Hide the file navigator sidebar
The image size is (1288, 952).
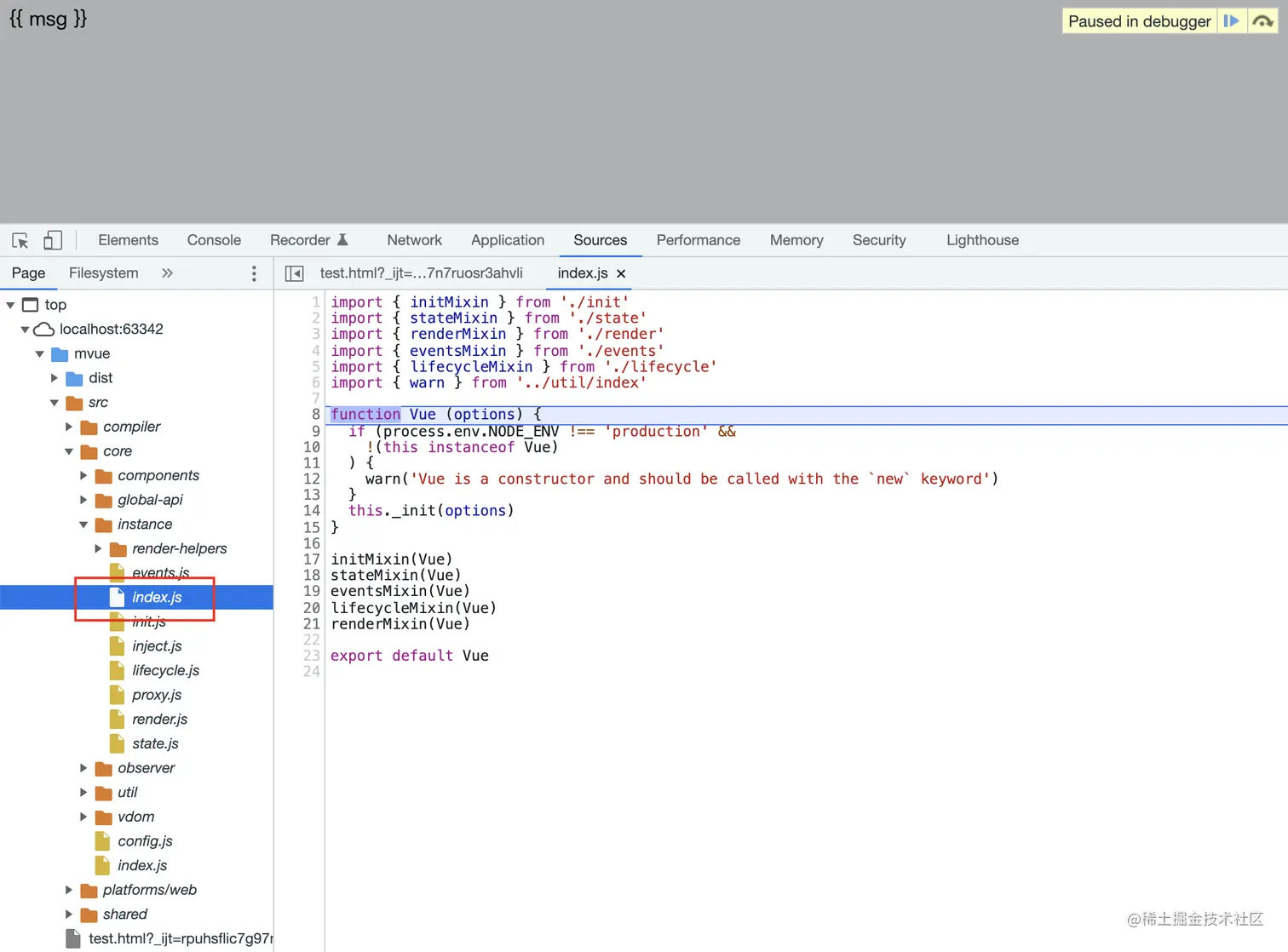coord(294,273)
